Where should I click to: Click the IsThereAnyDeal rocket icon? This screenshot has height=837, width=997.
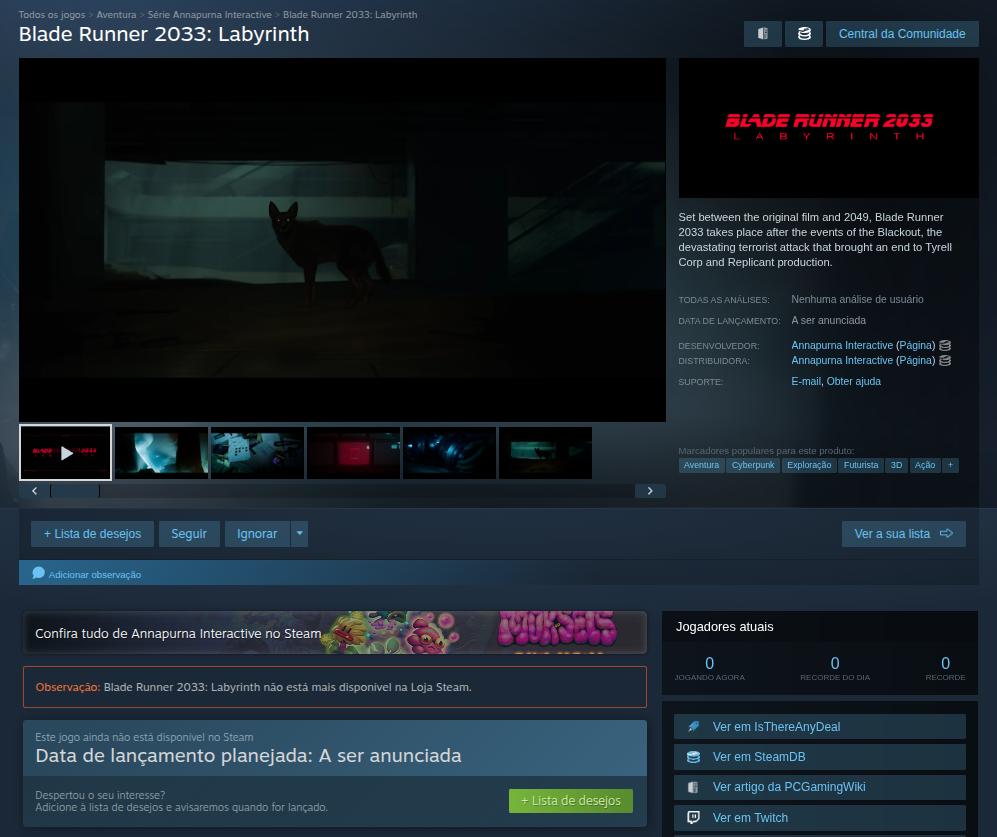tap(693, 727)
